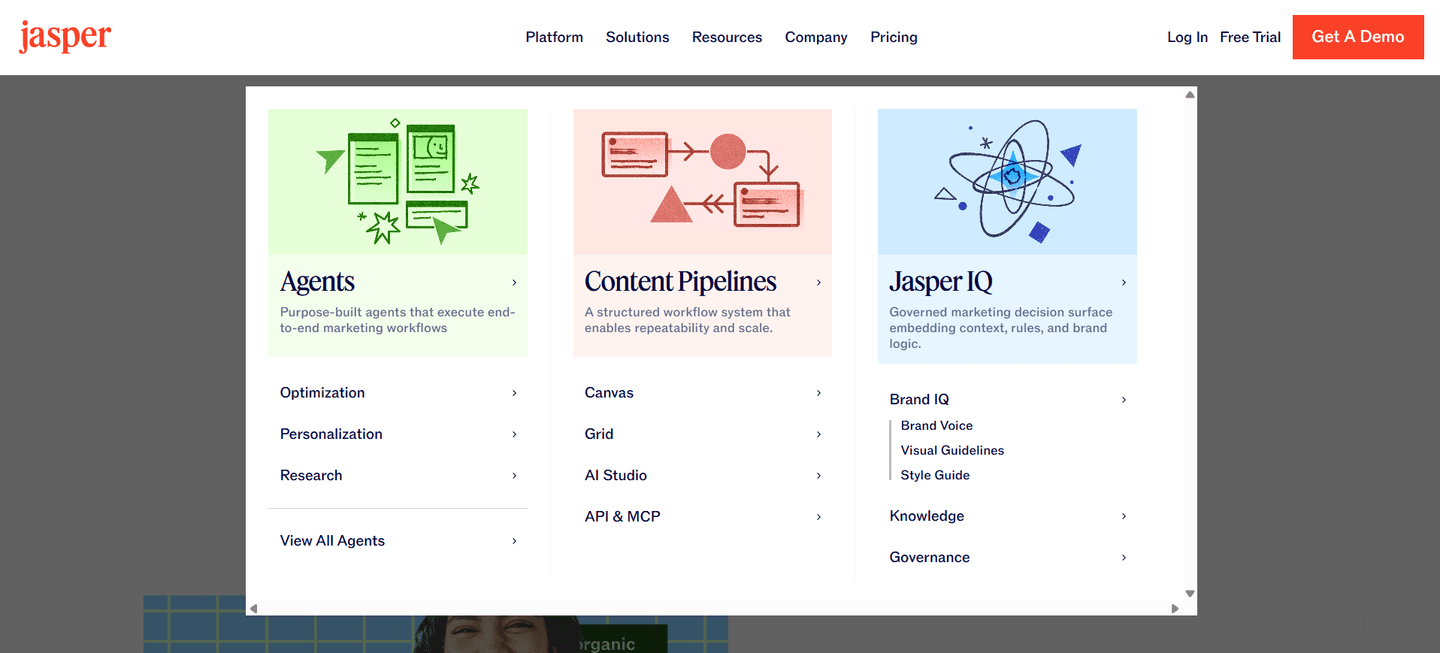The image size is (1440, 653).
Task: Open the Resources menu
Action: (727, 37)
